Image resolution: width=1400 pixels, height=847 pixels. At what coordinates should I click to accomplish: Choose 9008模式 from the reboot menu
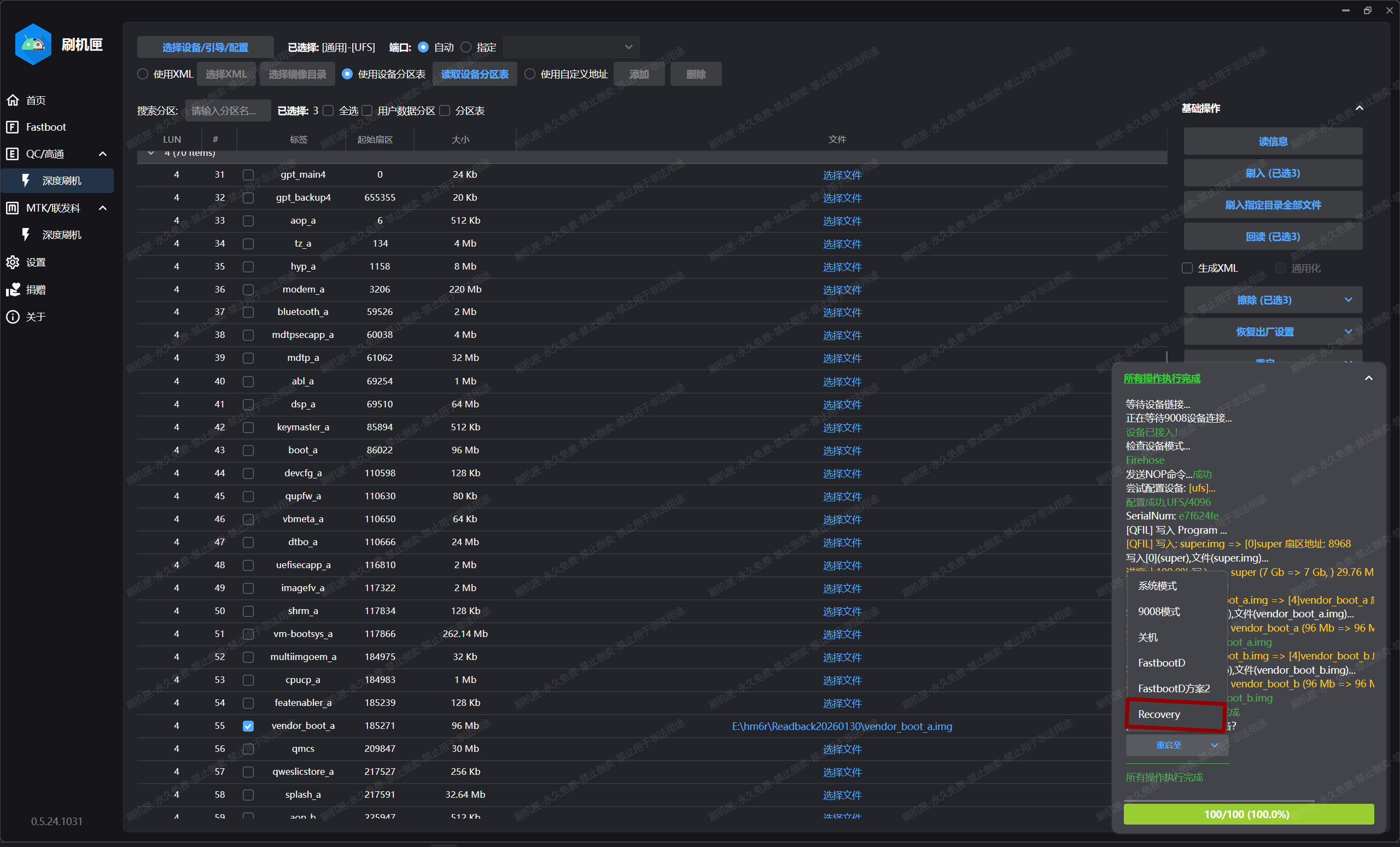coord(1159,612)
